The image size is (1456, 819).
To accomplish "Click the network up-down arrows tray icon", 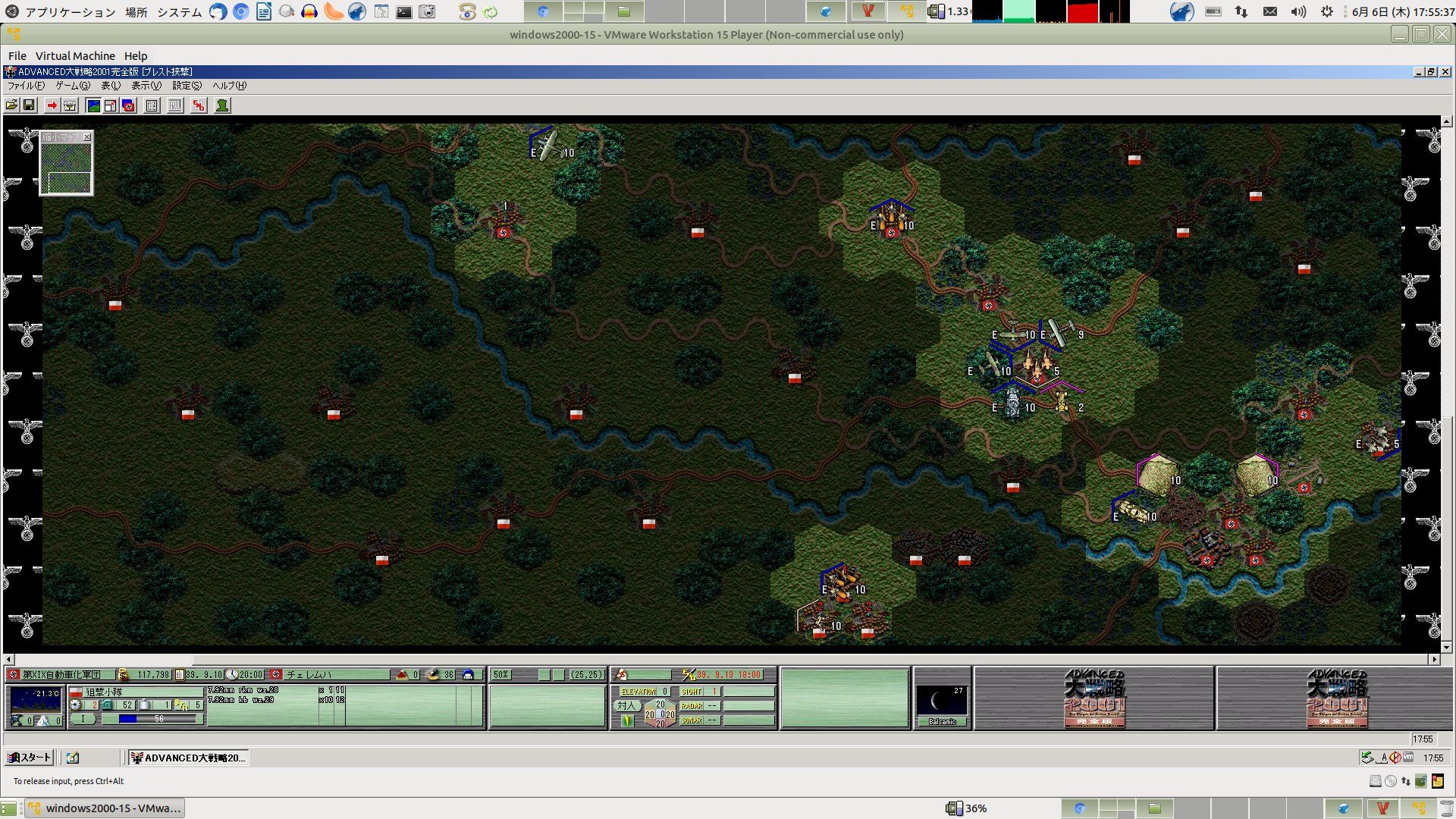I will (1241, 12).
